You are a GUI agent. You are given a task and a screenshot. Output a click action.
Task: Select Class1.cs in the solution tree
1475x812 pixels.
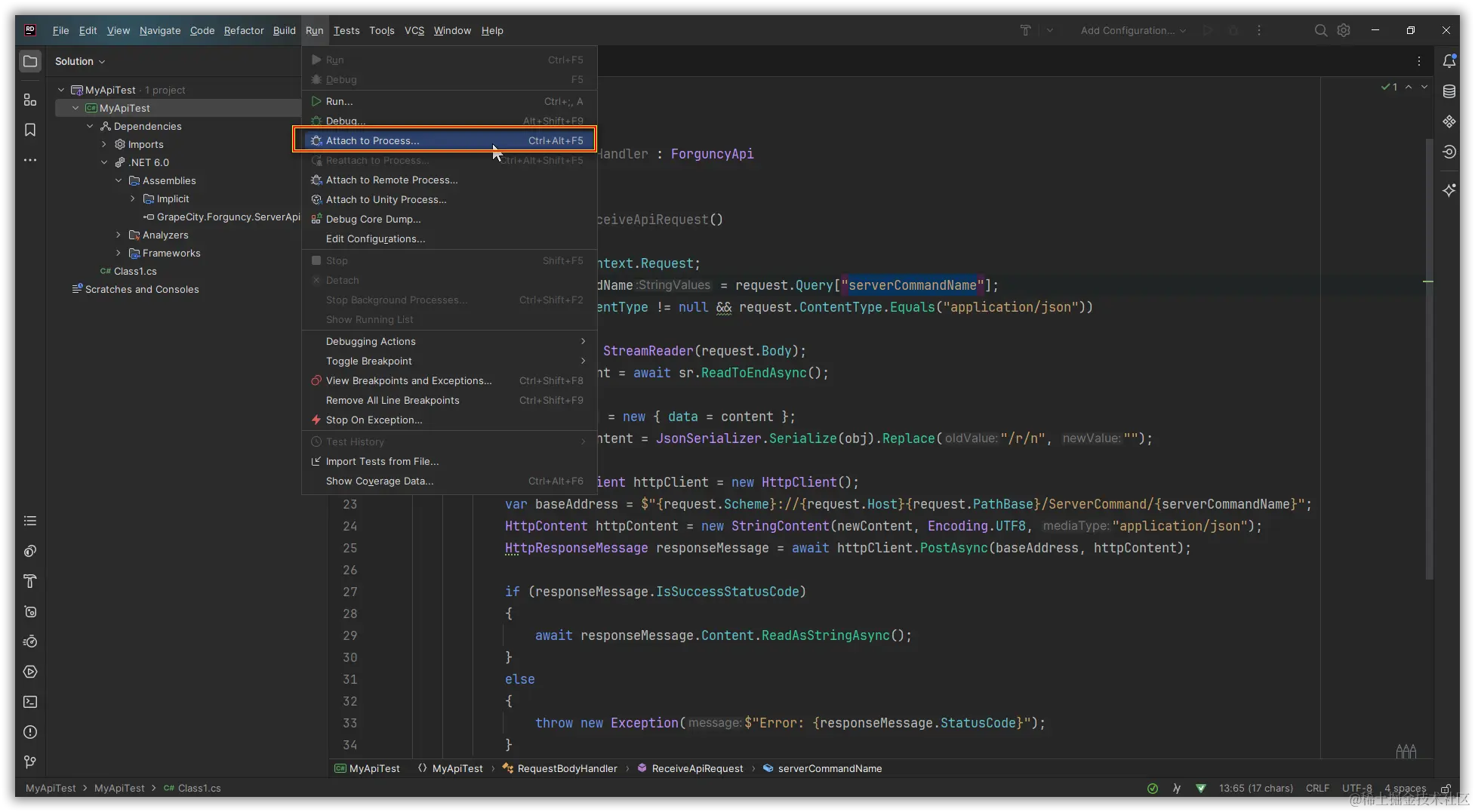click(135, 271)
